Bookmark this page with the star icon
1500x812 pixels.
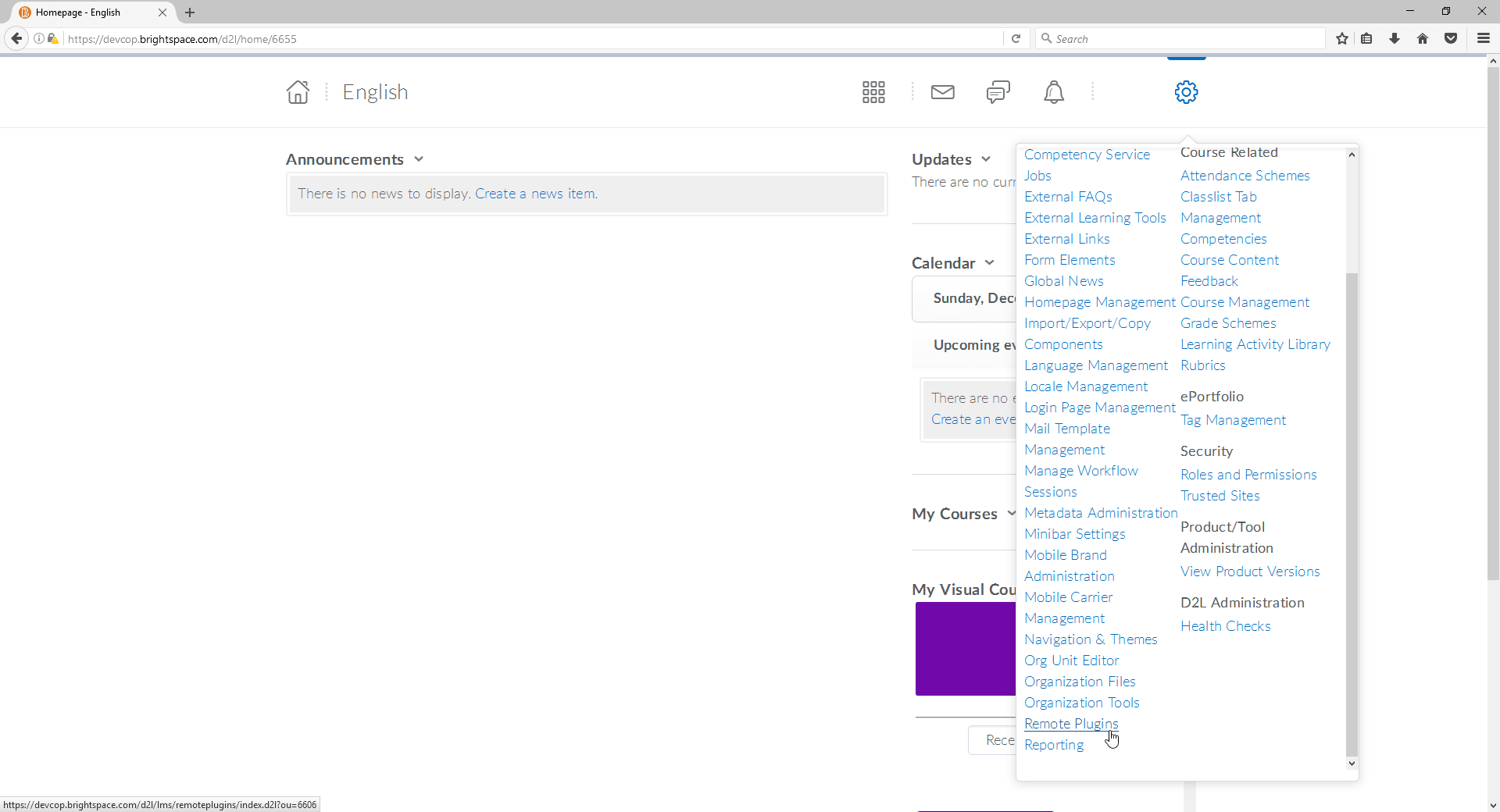coord(1341,38)
